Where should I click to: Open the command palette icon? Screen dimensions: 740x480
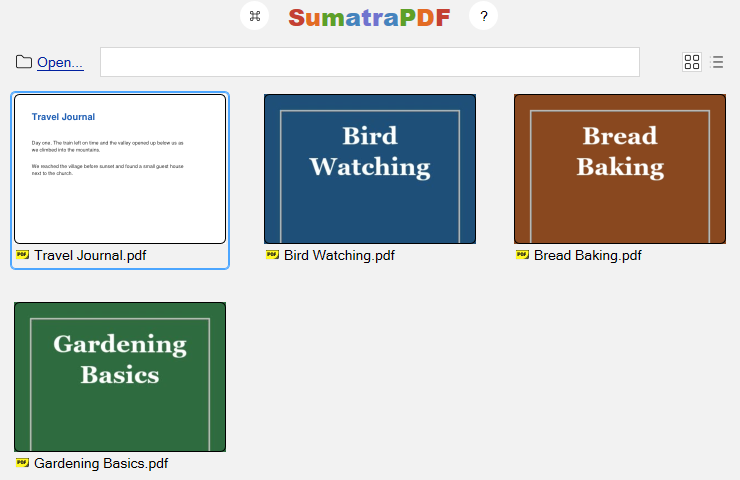(254, 16)
